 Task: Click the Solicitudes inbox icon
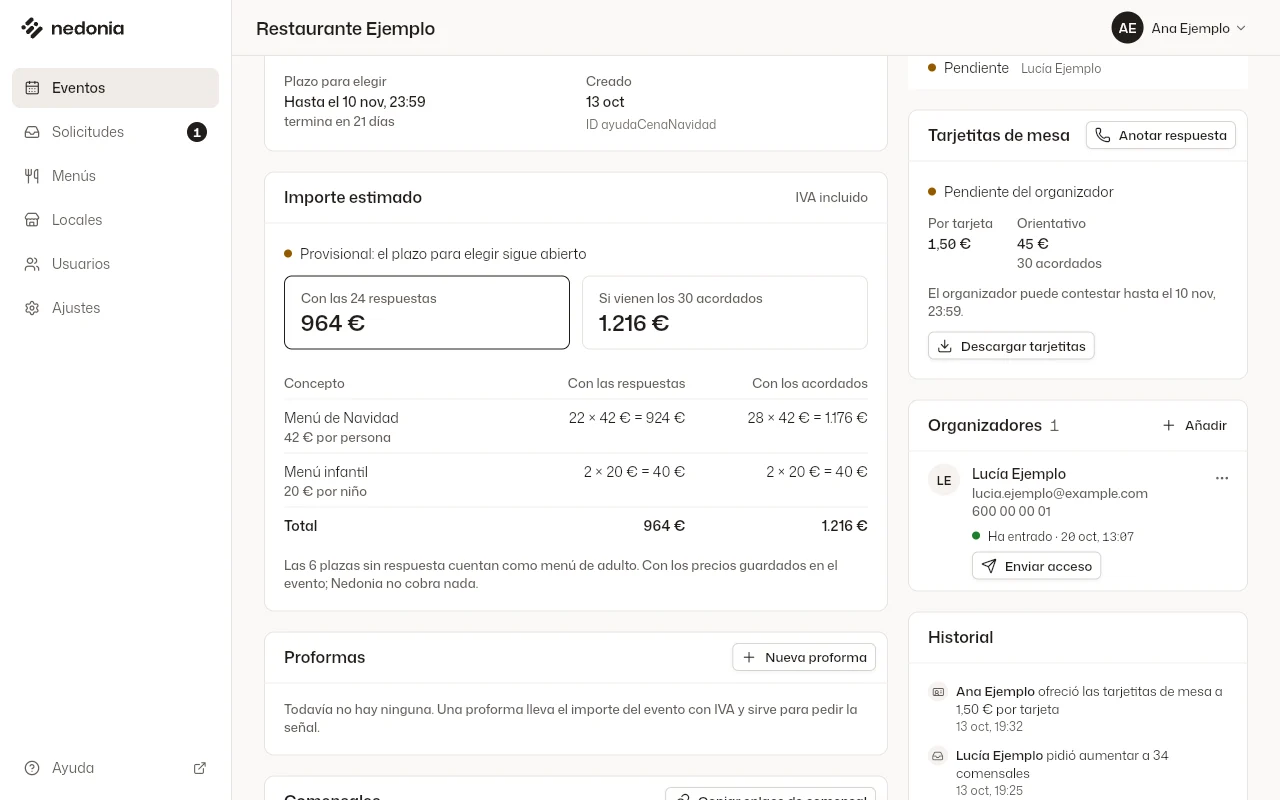tap(32, 132)
